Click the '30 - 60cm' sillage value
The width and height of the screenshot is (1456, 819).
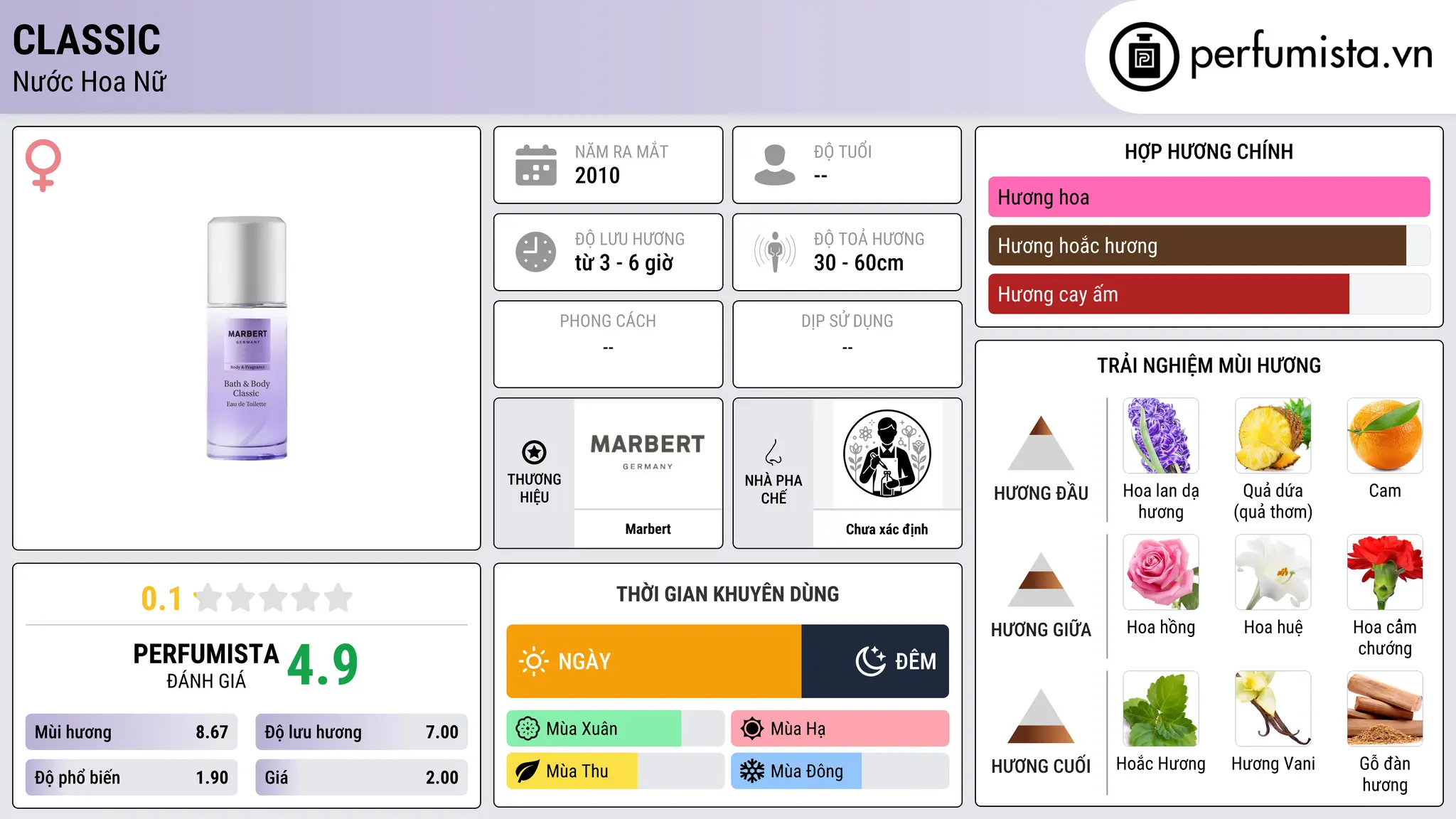click(x=859, y=263)
